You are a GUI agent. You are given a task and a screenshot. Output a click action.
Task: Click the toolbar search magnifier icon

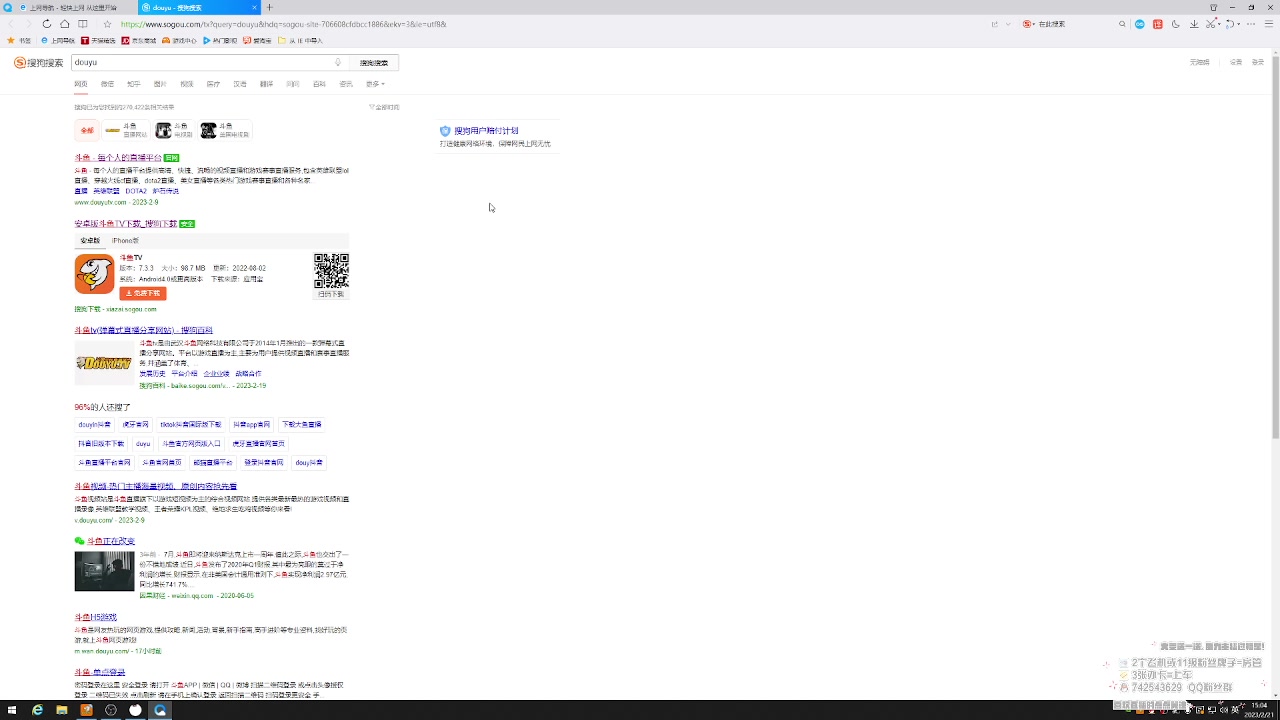[x=1123, y=24]
